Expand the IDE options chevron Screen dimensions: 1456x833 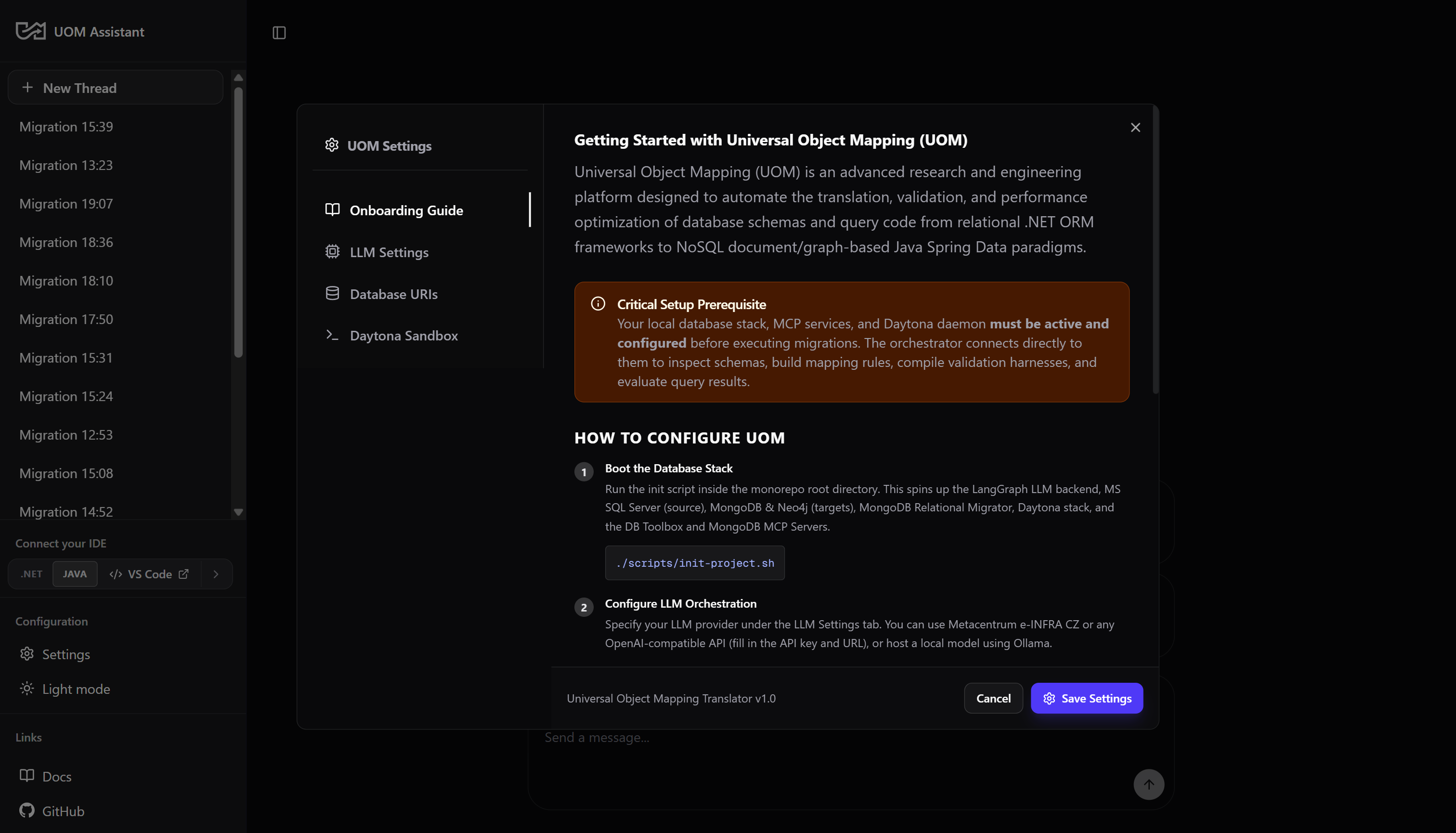[x=216, y=574]
